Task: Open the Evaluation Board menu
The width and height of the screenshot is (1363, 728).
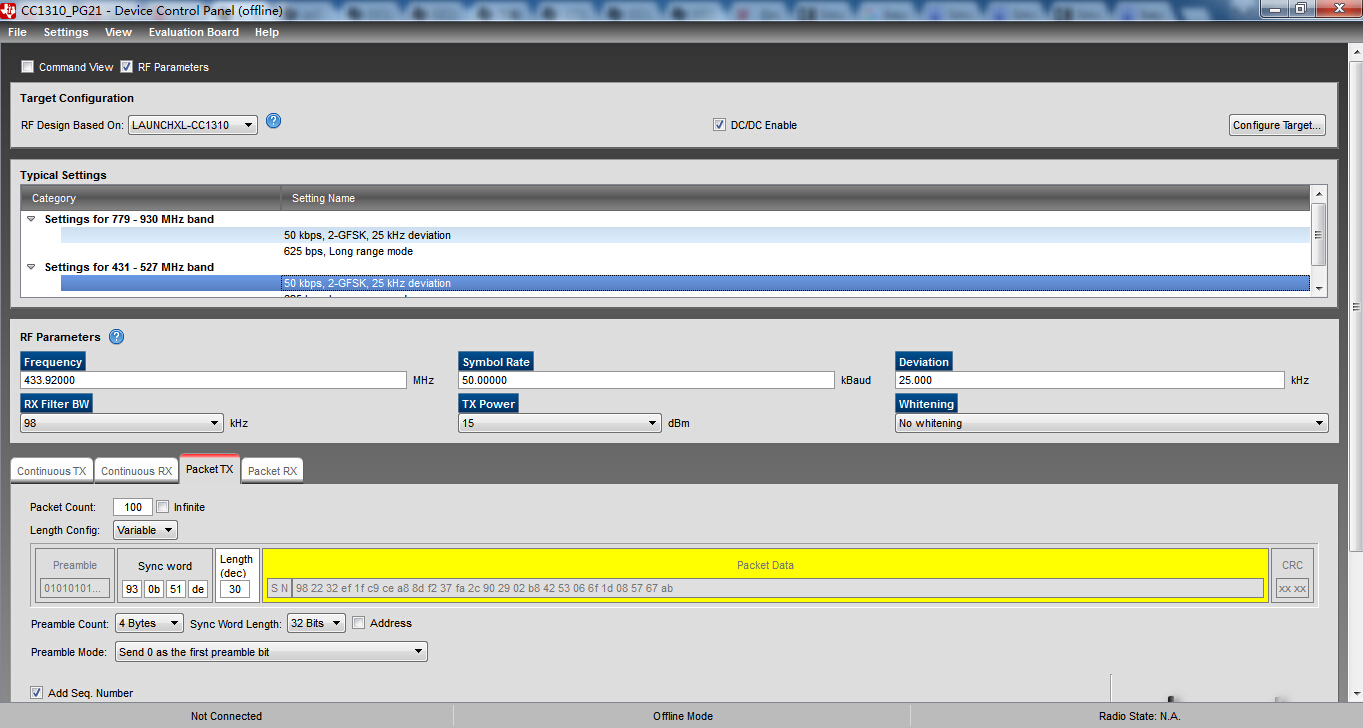Action: pyautogui.click(x=194, y=32)
